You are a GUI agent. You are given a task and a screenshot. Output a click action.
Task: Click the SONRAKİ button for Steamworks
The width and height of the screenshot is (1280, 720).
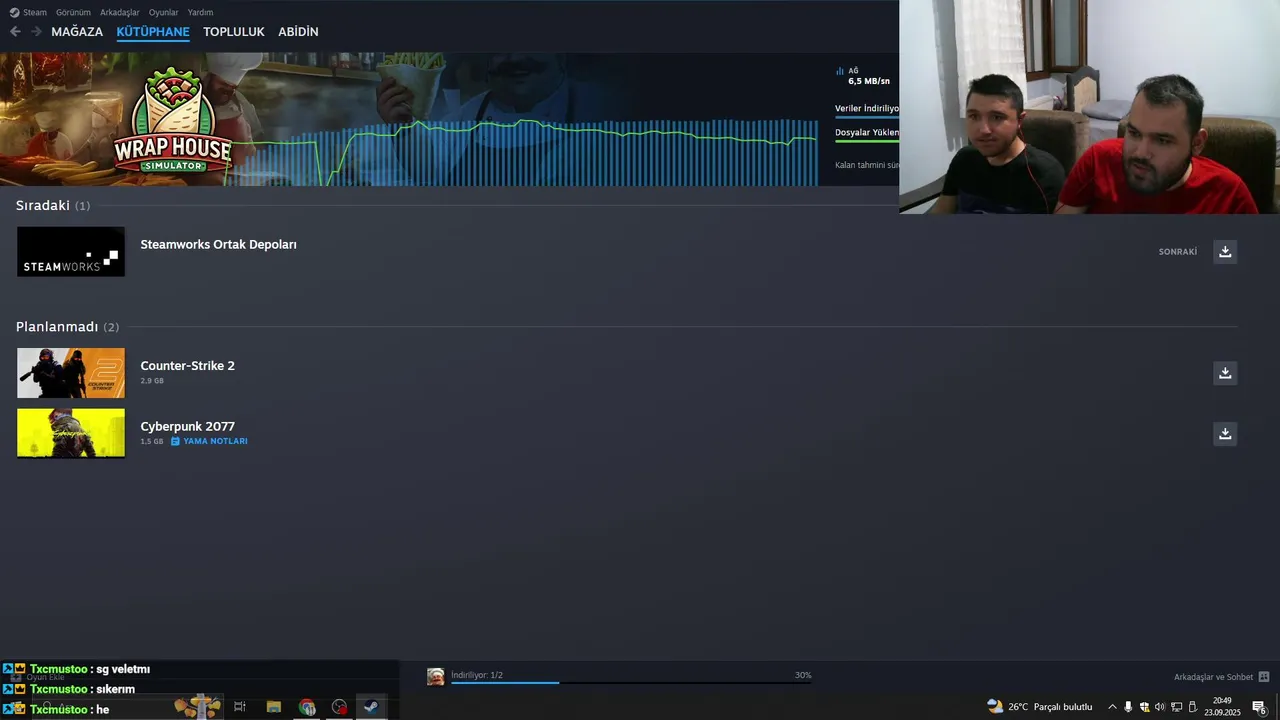click(1178, 252)
